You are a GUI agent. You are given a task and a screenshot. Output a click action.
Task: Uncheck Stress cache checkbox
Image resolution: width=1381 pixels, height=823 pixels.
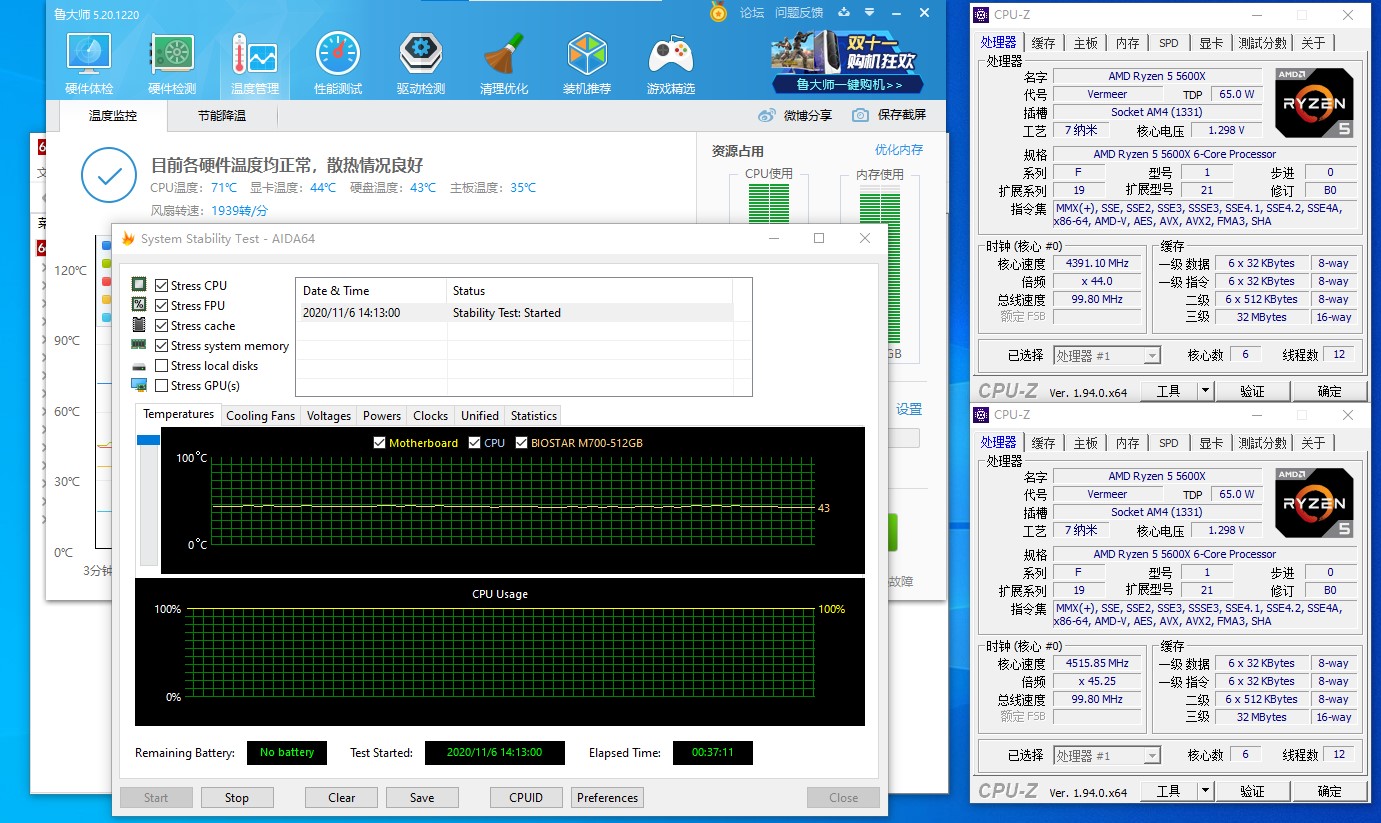[x=162, y=325]
